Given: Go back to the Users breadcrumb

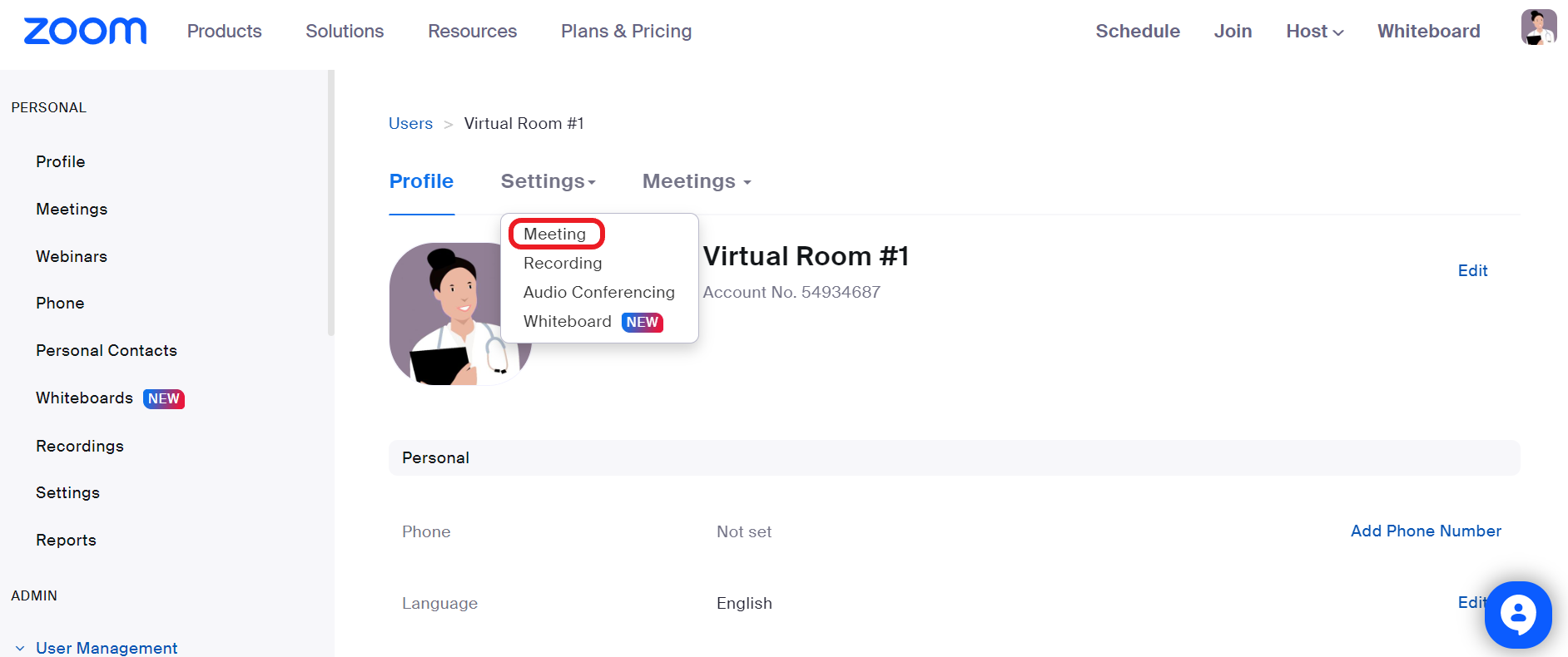Looking at the screenshot, I should (x=410, y=124).
